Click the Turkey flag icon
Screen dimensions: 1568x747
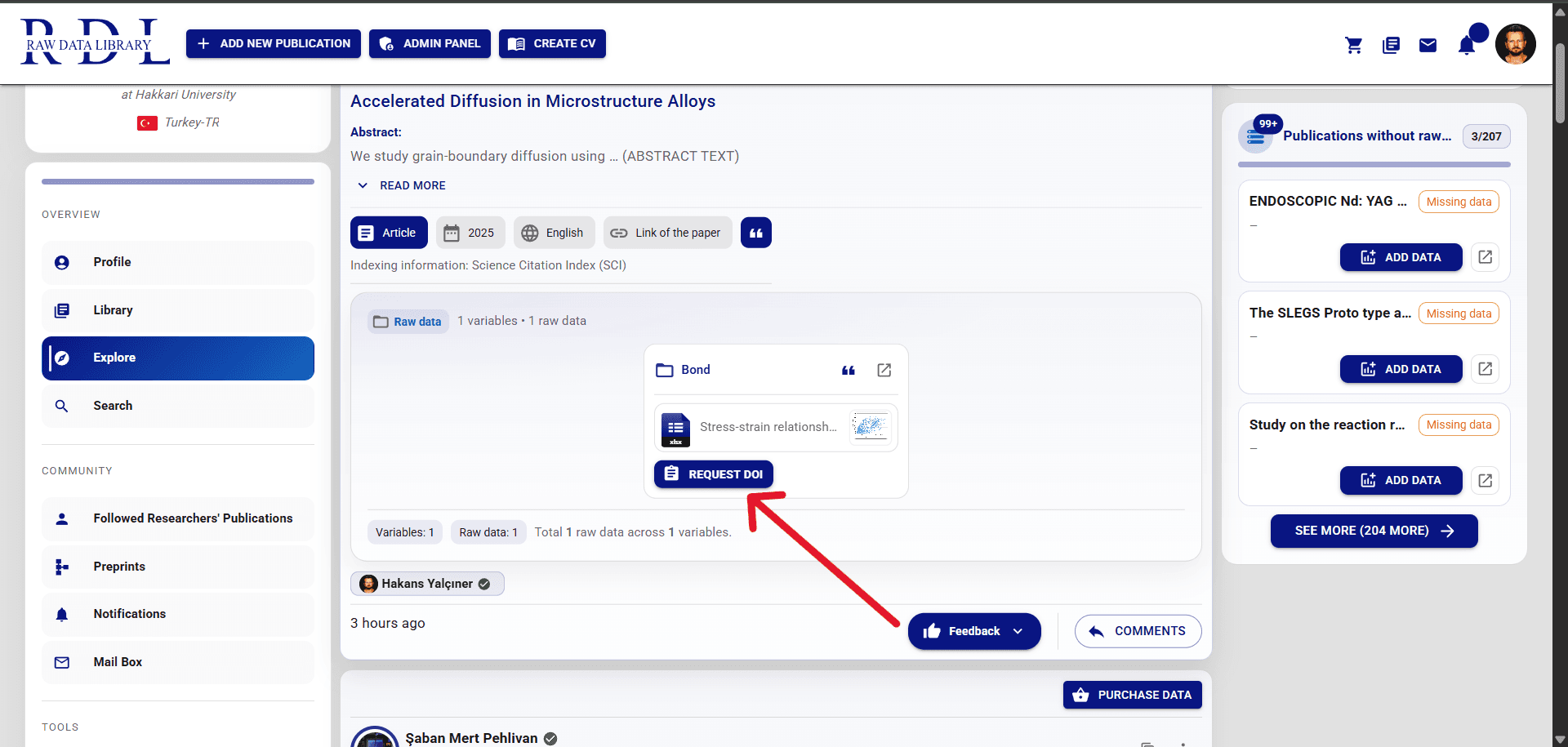(x=147, y=123)
